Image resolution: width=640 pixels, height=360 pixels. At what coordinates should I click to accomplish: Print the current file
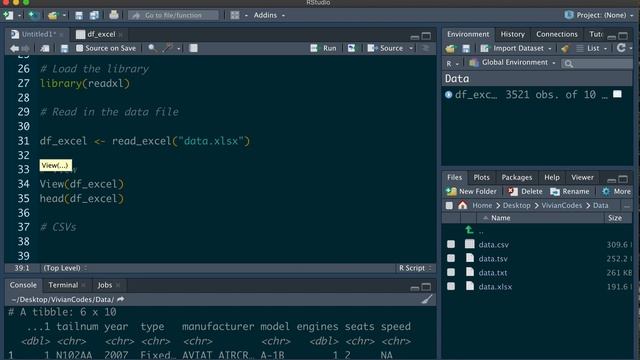(114, 15)
